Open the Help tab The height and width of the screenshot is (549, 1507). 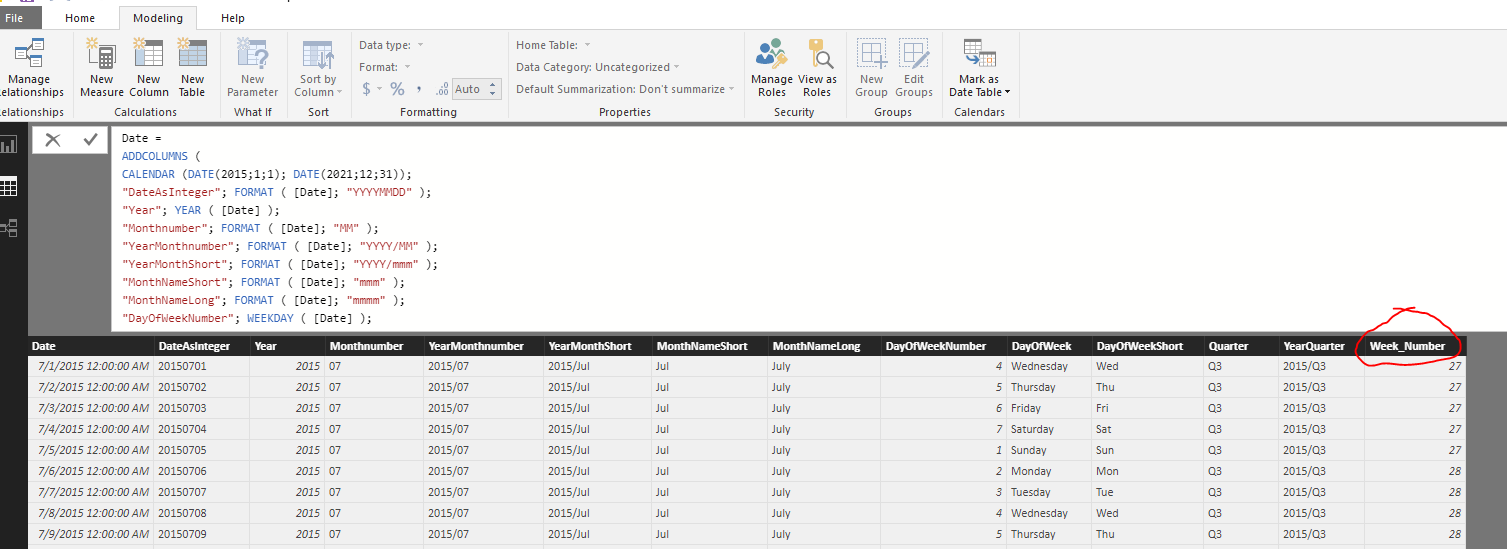233,18
